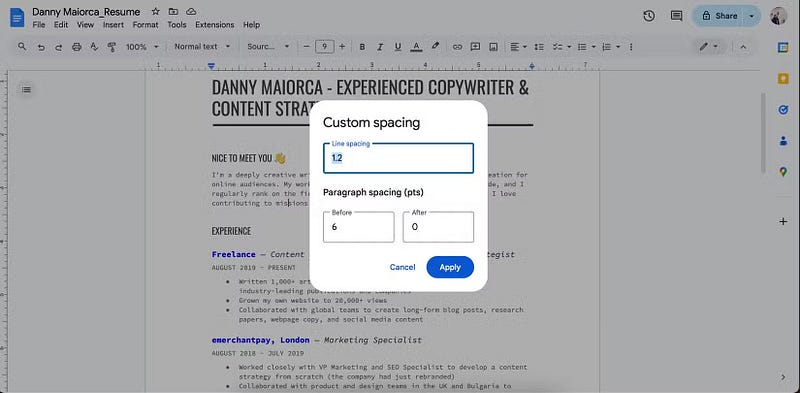Screen dimensions: 800x393
Task: Open the Extensions menu
Action: coord(215,24)
